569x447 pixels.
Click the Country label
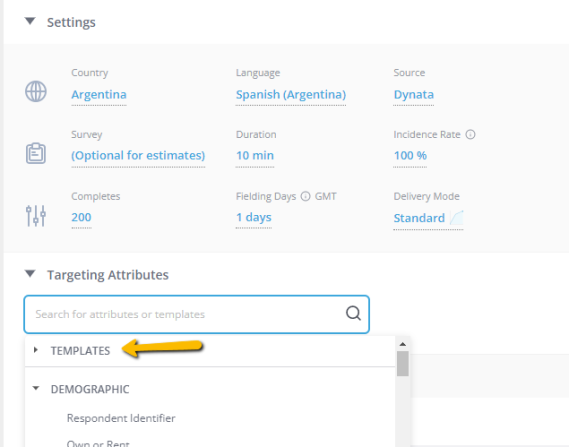pos(90,73)
